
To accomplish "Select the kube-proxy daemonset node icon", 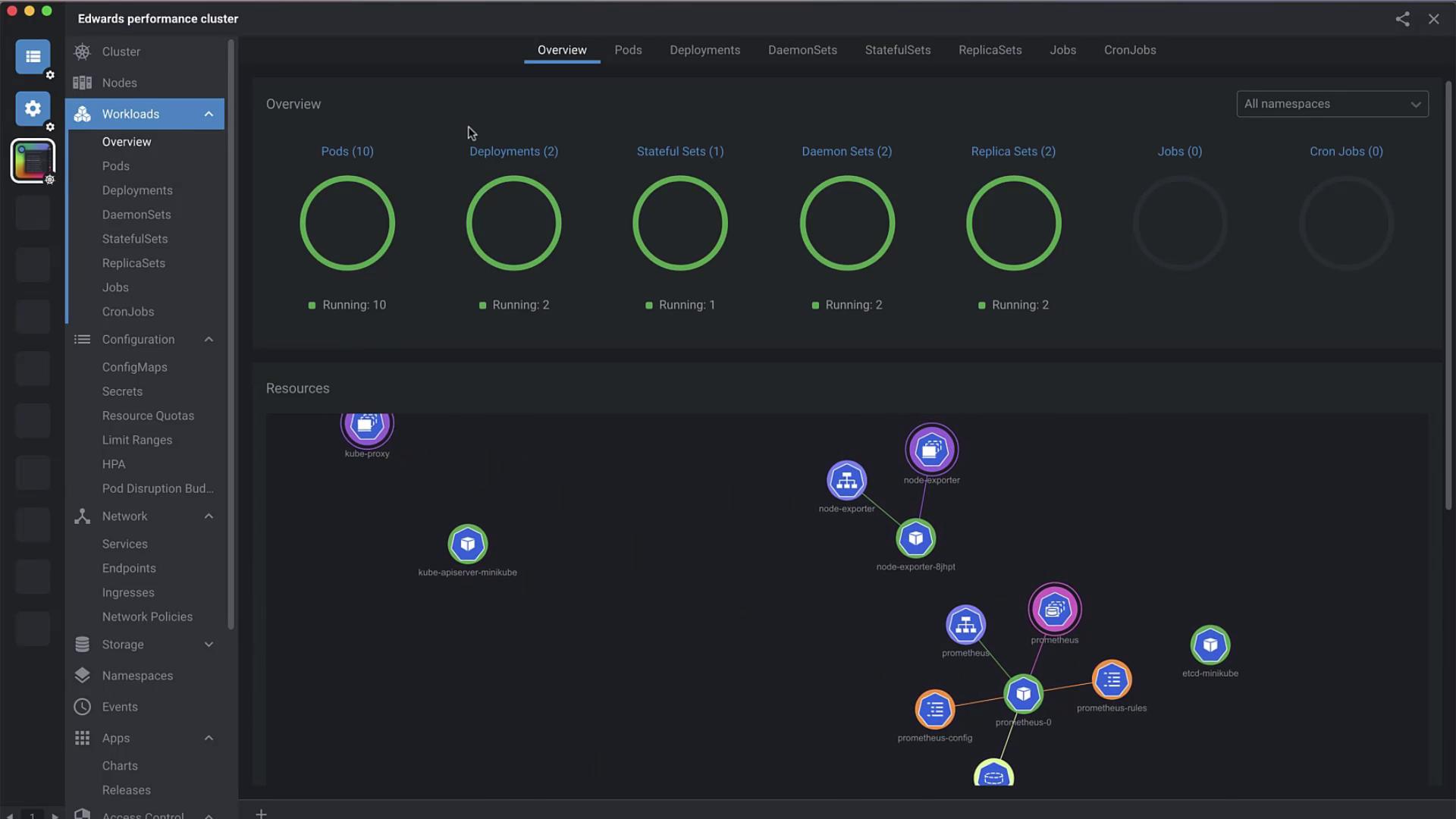I will (x=367, y=426).
